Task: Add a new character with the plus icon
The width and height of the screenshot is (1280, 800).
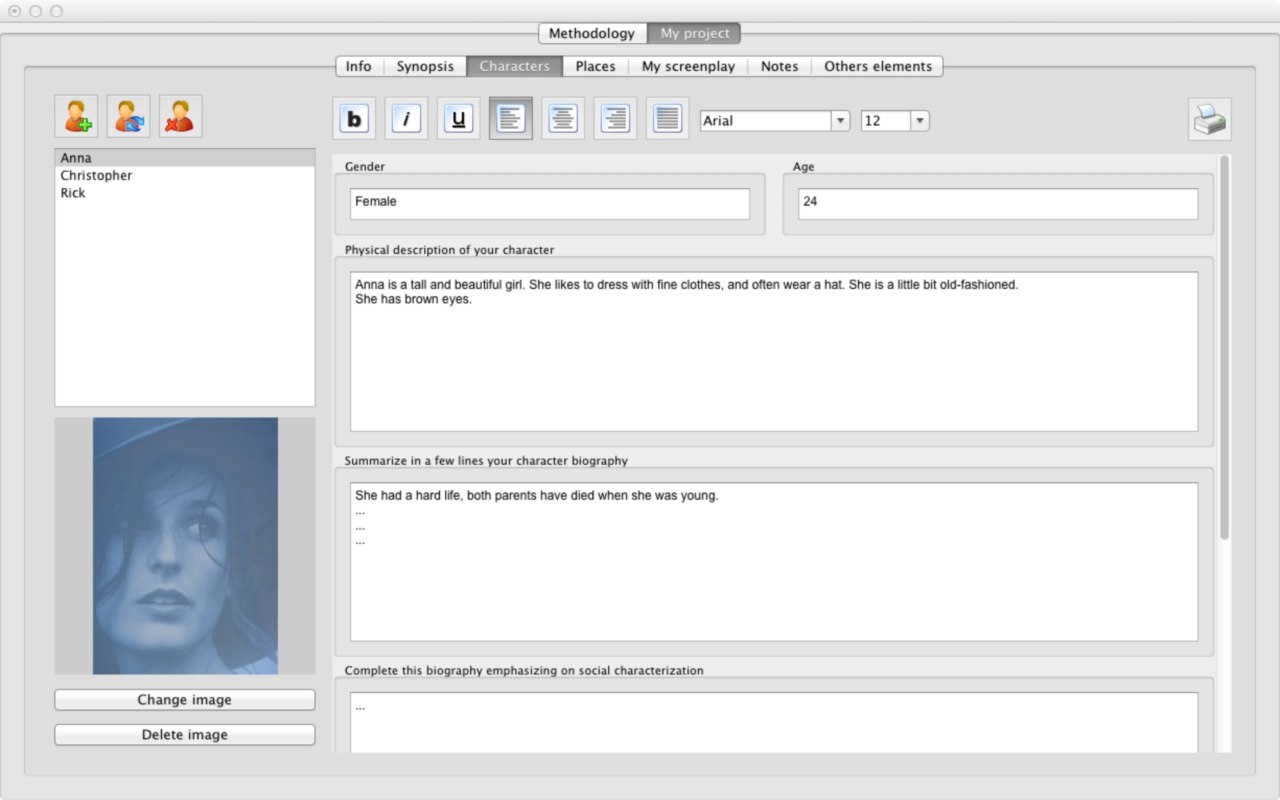Action: [77, 116]
